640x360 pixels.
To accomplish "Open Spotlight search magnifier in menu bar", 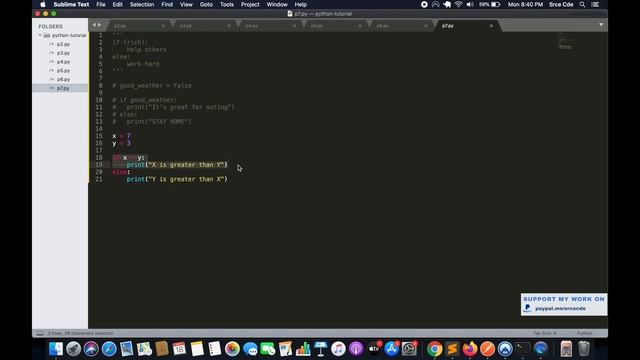I will pos(582,4).
